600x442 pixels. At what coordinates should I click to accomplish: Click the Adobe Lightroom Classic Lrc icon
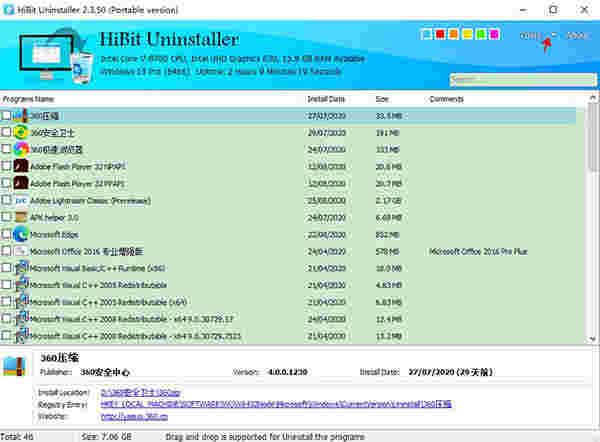tap(21, 200)
